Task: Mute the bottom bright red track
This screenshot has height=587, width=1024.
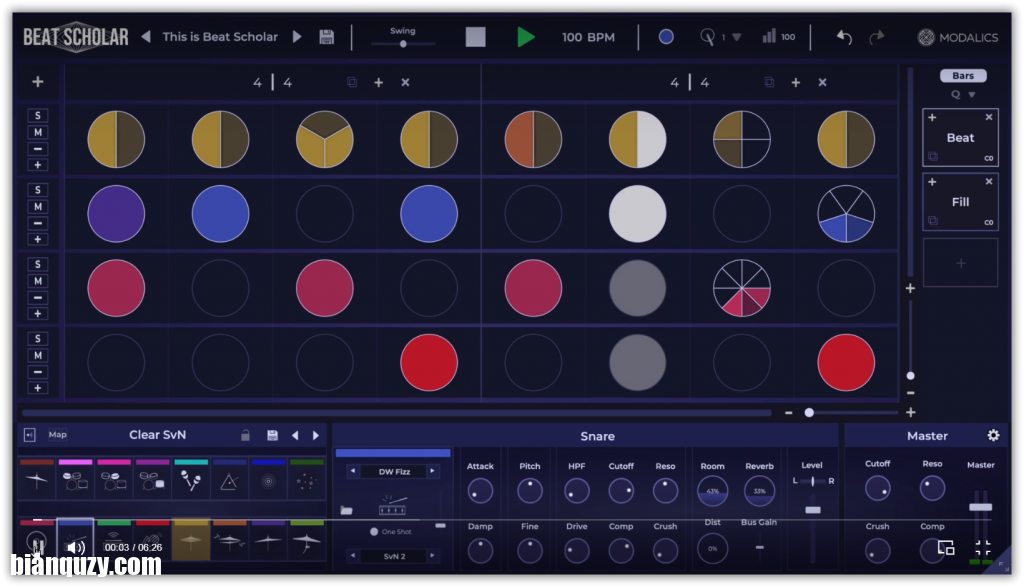Action: (x=38, y=355)
